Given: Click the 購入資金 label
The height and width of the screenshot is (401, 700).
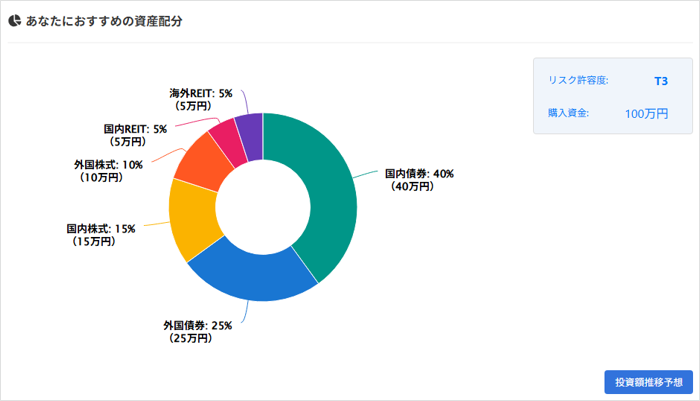Looking at the screenshot, I should coord(568,113).
